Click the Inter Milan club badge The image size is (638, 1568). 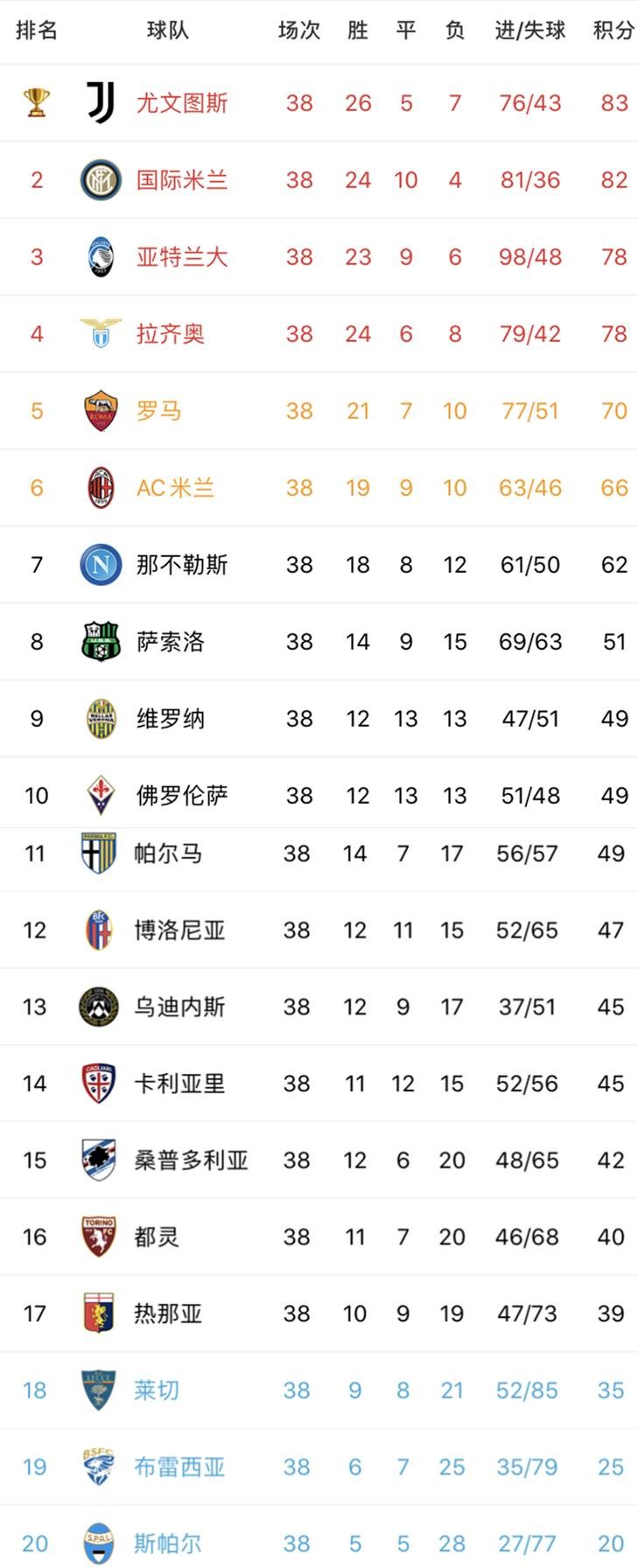[x=101, y=179]
